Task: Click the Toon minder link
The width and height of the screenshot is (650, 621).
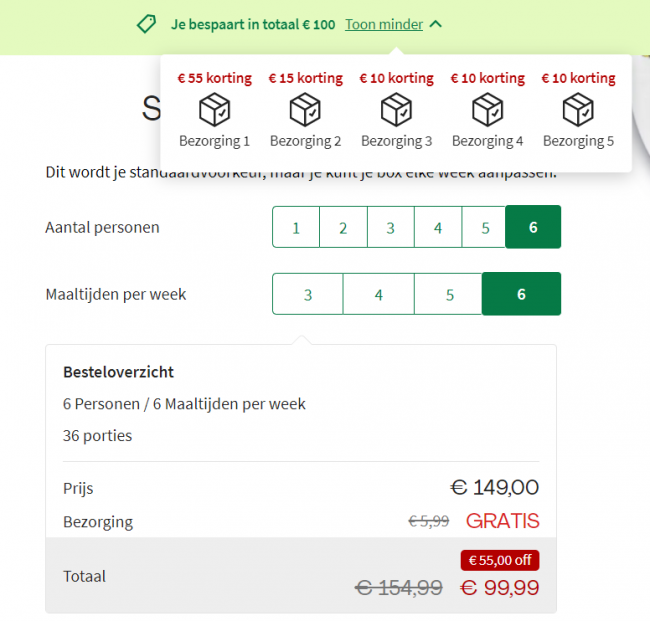Action: click(384, 24)
